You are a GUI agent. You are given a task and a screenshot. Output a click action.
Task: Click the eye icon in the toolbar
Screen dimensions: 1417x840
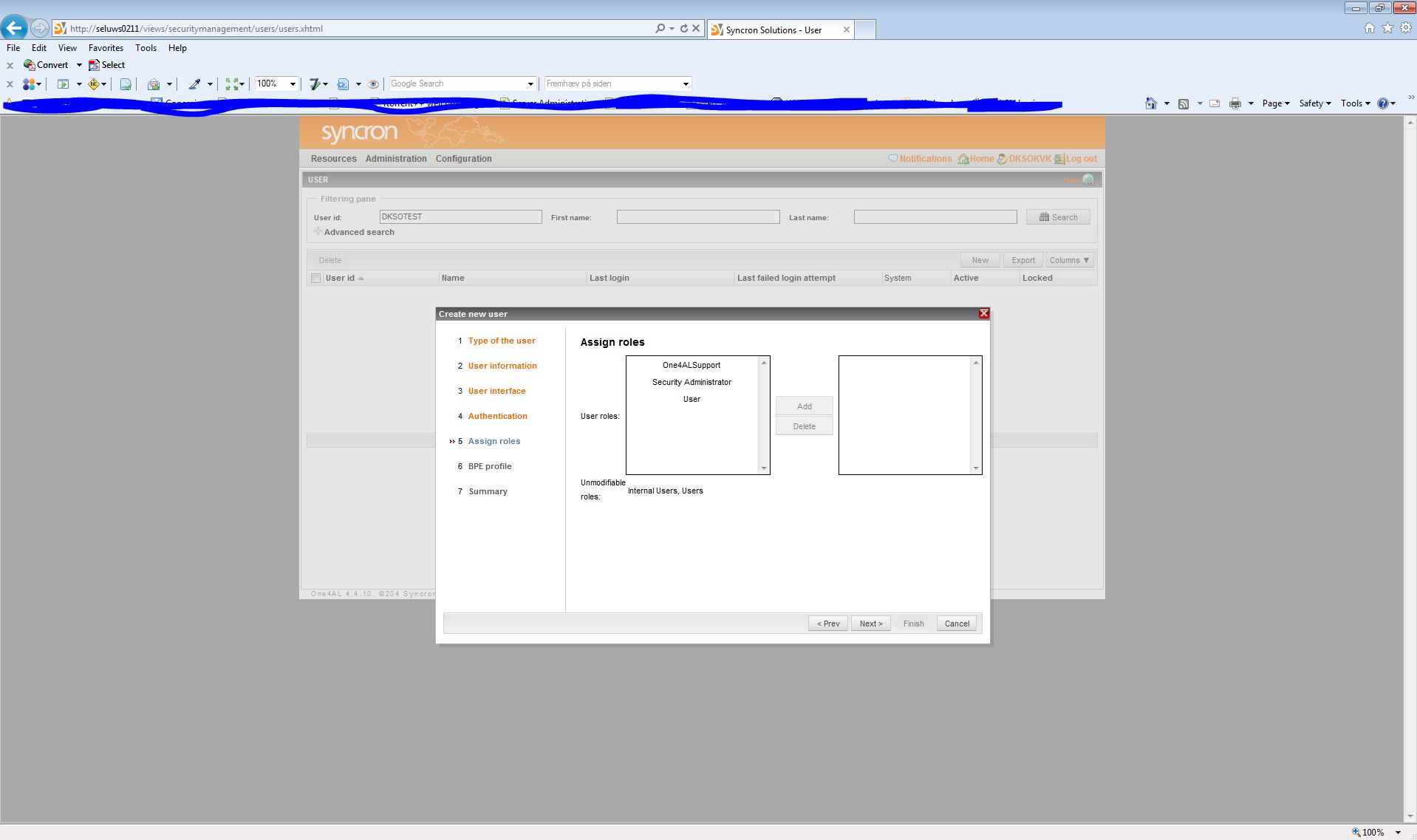pos(373,84)
